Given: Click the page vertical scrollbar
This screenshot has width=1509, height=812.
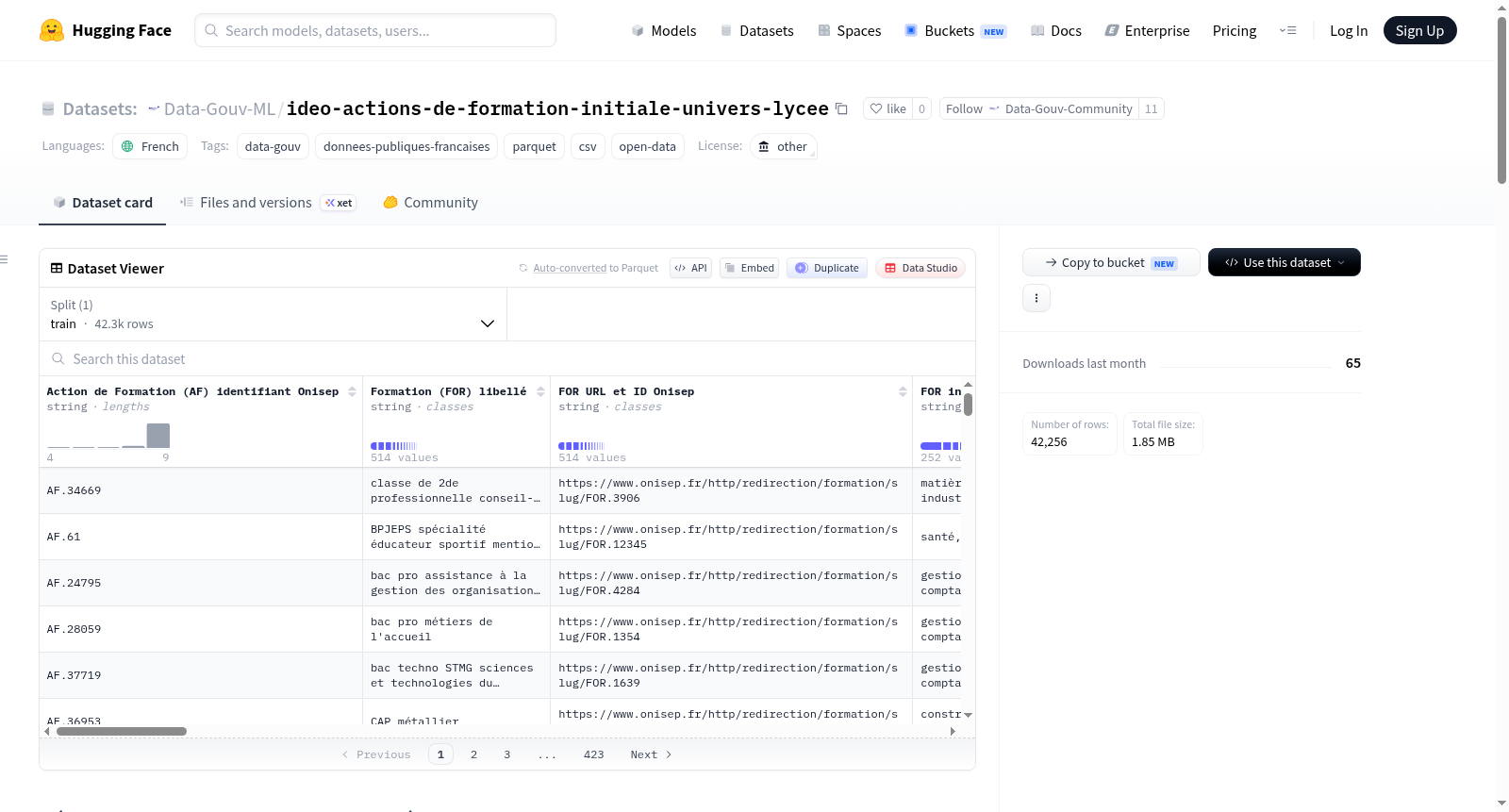Looking at the screenshot, I should click(x=1501, y=100).
